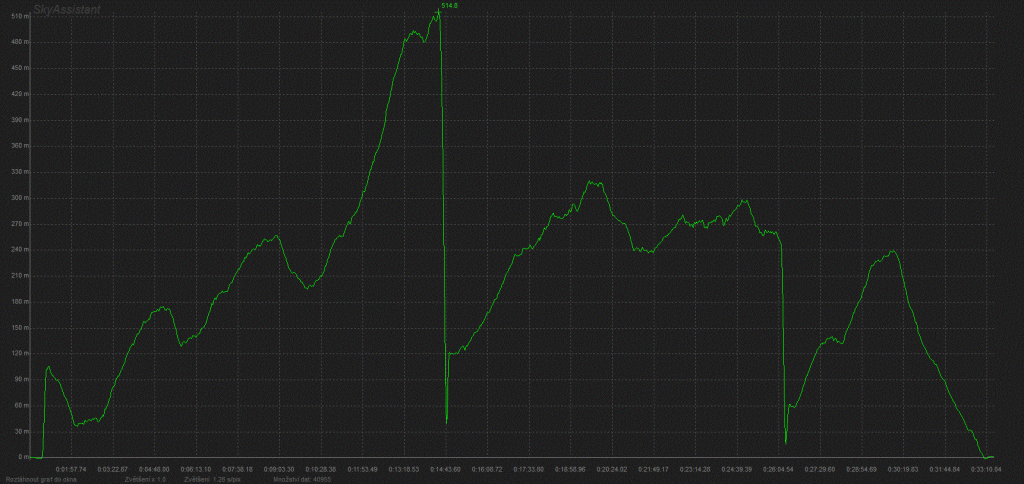Click the 514.8 peak marker on graph
The height and width of the screenshot is (484, 1024).
[449, 6]
